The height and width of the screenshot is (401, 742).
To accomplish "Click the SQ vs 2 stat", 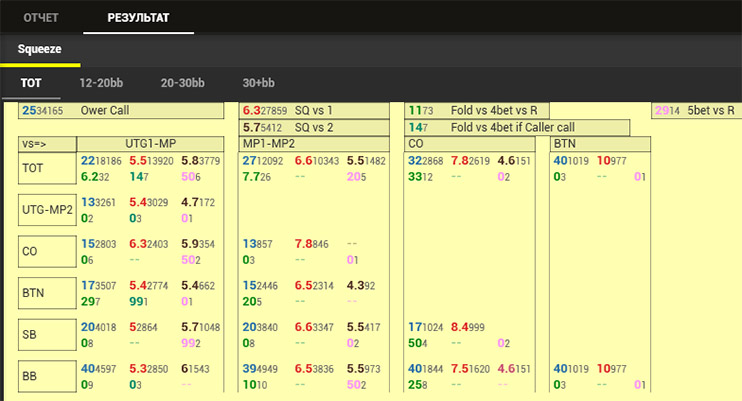I will [314, 127].
